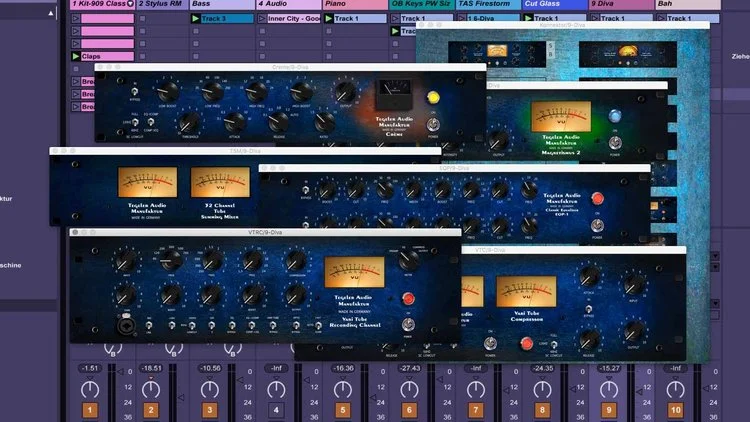The height and width of the screenshot is (422, 750).
Task: Click the blue lamp on Magnetismus 2
Action: (x=615, y=116)
